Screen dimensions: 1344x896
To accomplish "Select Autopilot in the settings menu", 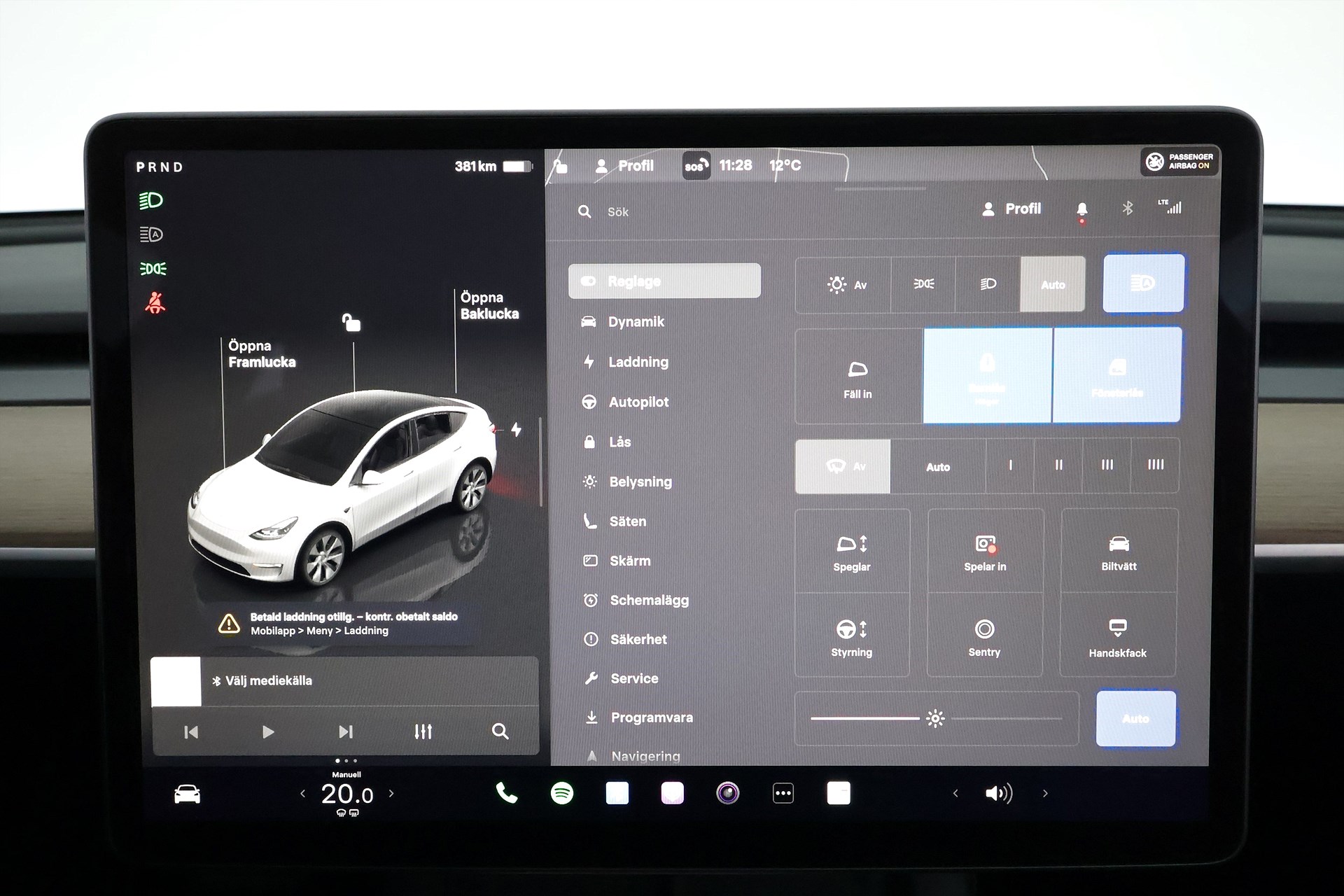I will tap(638, 402).
